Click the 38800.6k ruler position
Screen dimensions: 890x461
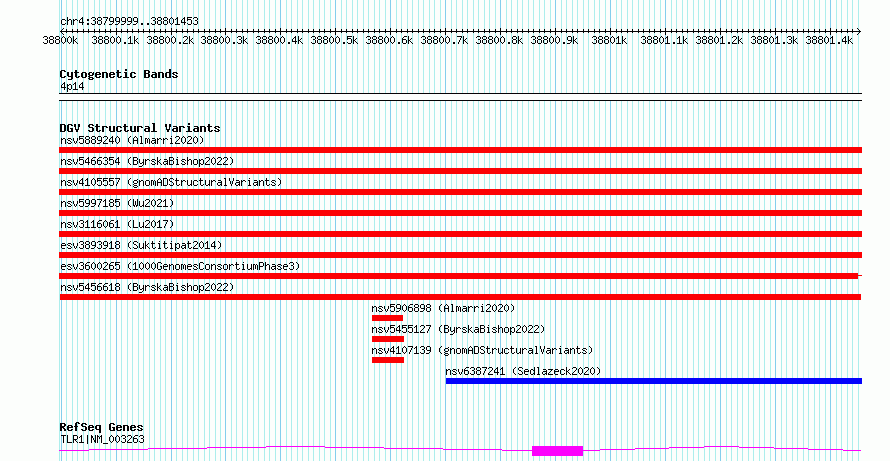click(x=389, y=40)
